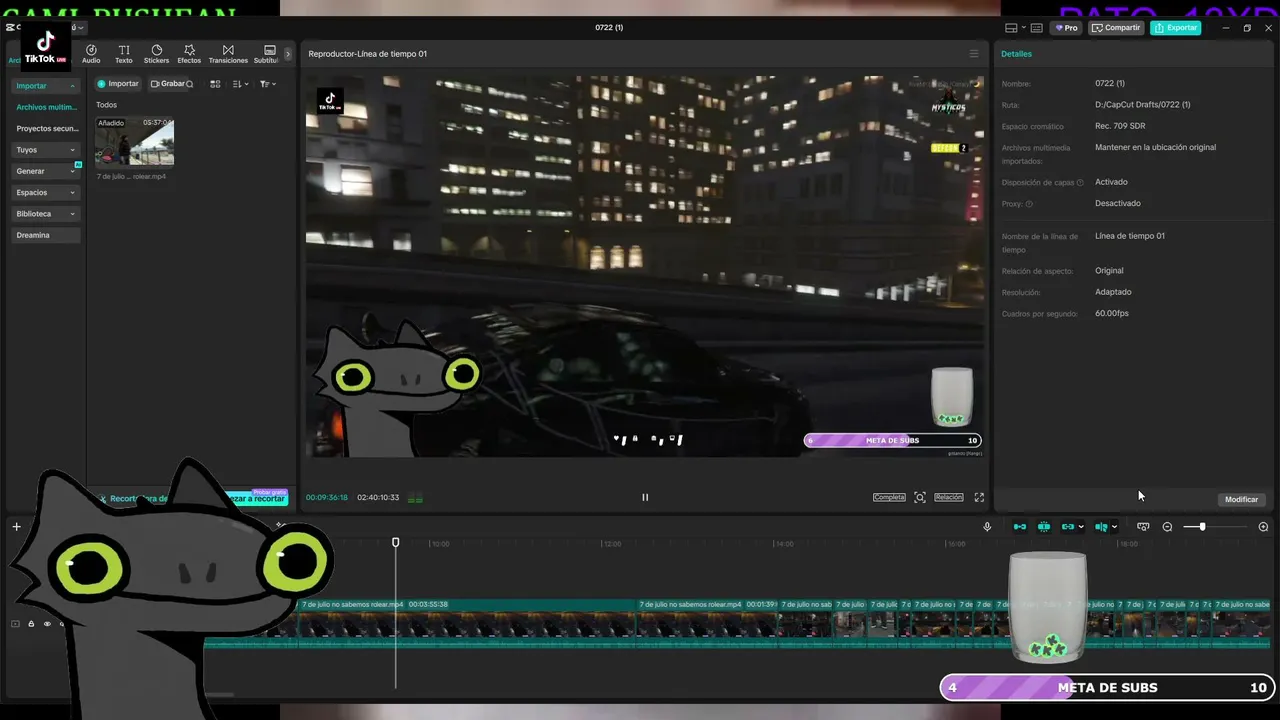Image resolution: width=1280 pixels, height=720 pixels.
Task: Open the media sort dropdown
Action: coord(240,84)
